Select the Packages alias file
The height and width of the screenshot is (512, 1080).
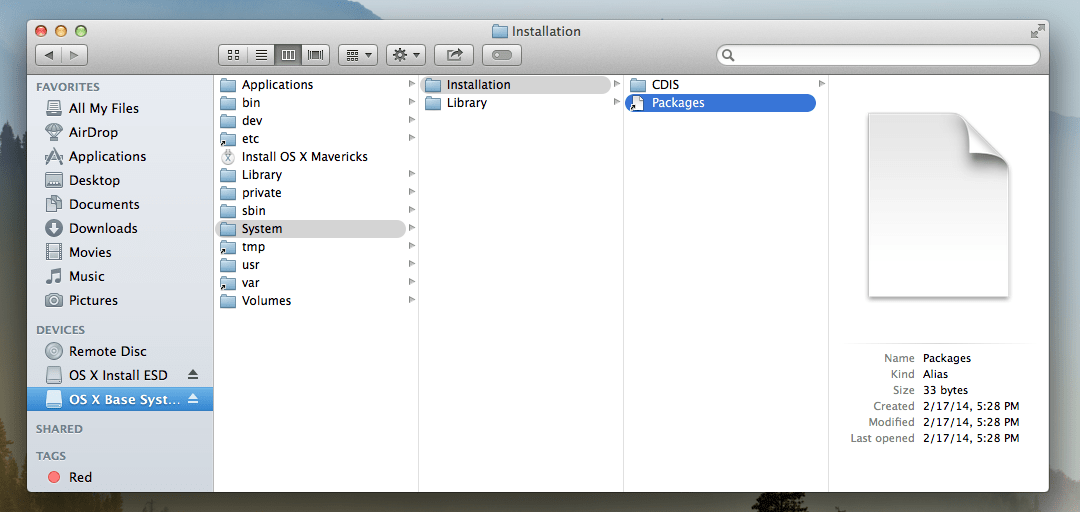(x=720, y=103)
